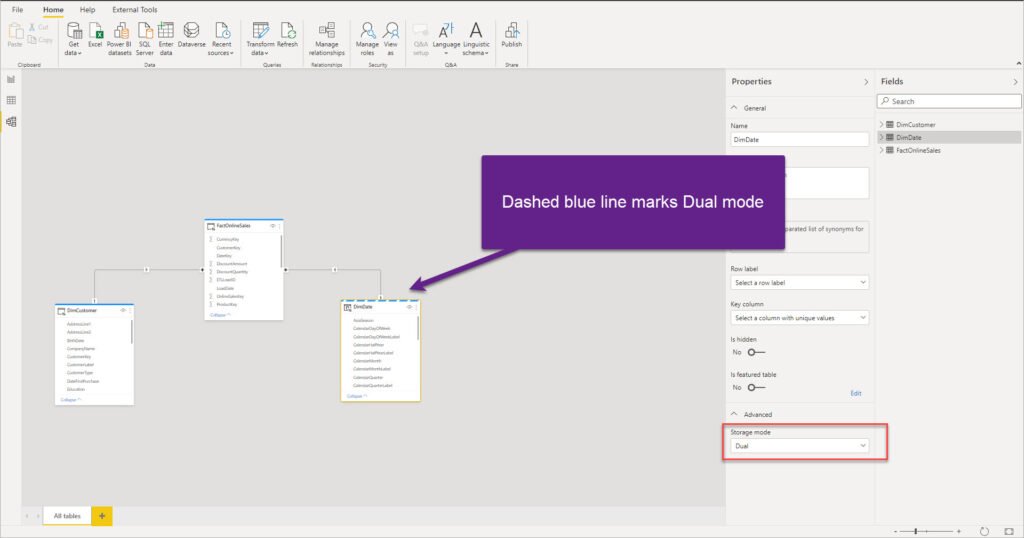
Task: Switch to the Data view
Action: coord(11,100)
